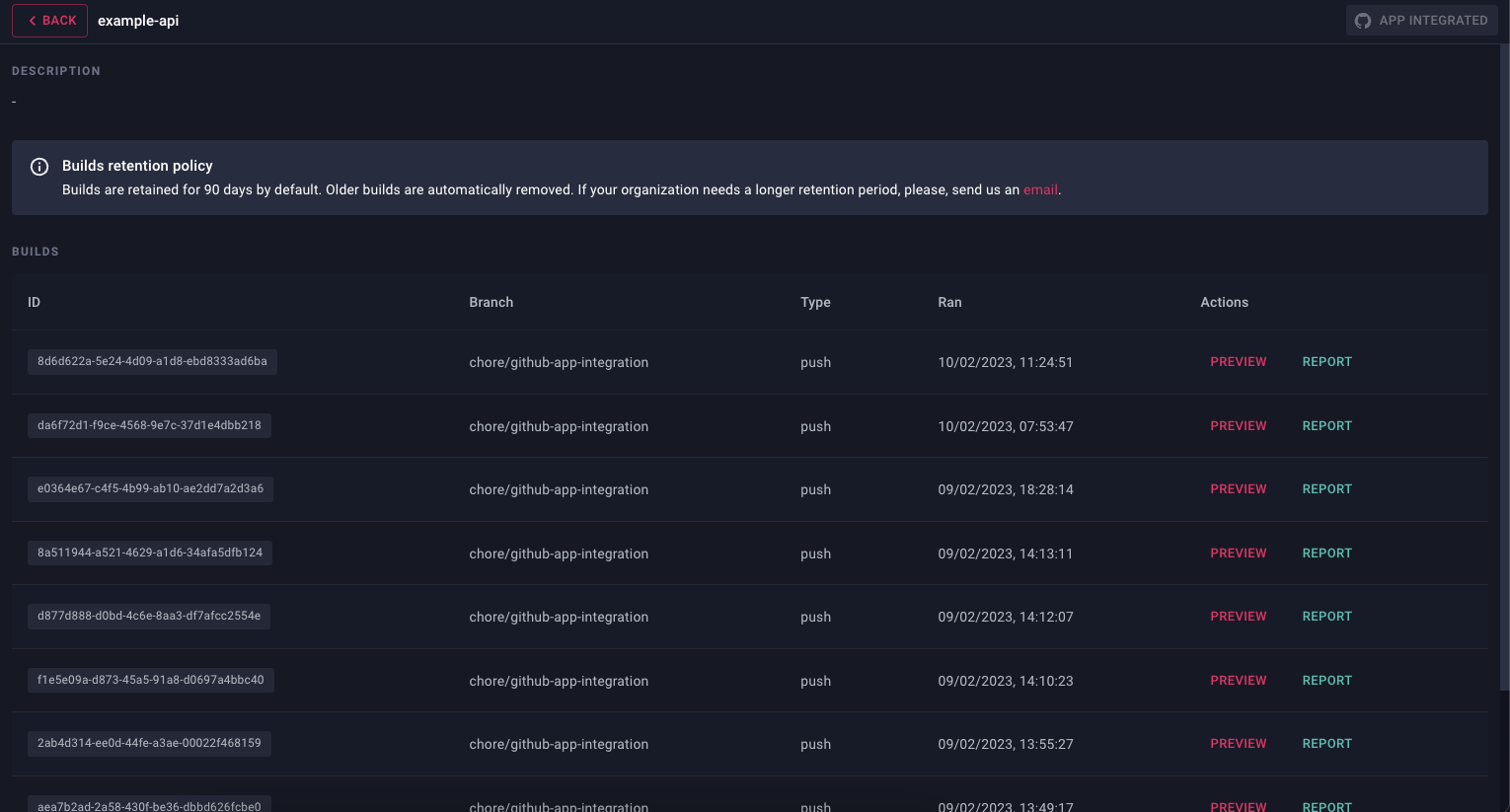1510x812 pixels.
Task: Open Preview for build e0364e67
Action: pos(1238,489)
